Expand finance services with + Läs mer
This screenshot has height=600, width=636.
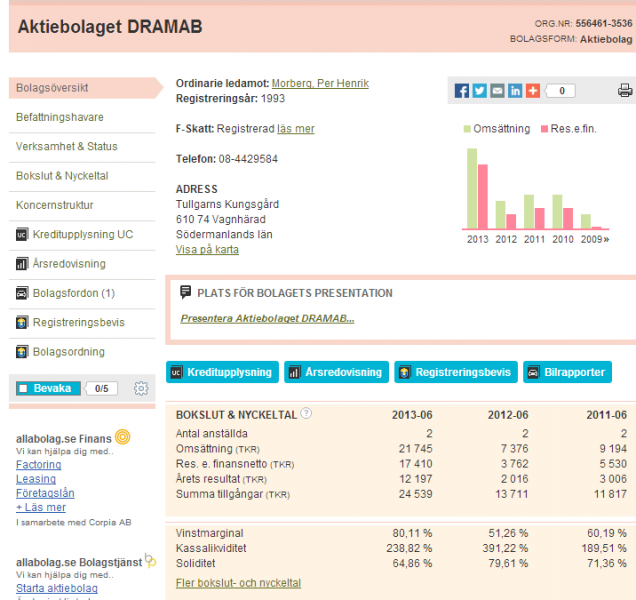click(x=41, y=508)
